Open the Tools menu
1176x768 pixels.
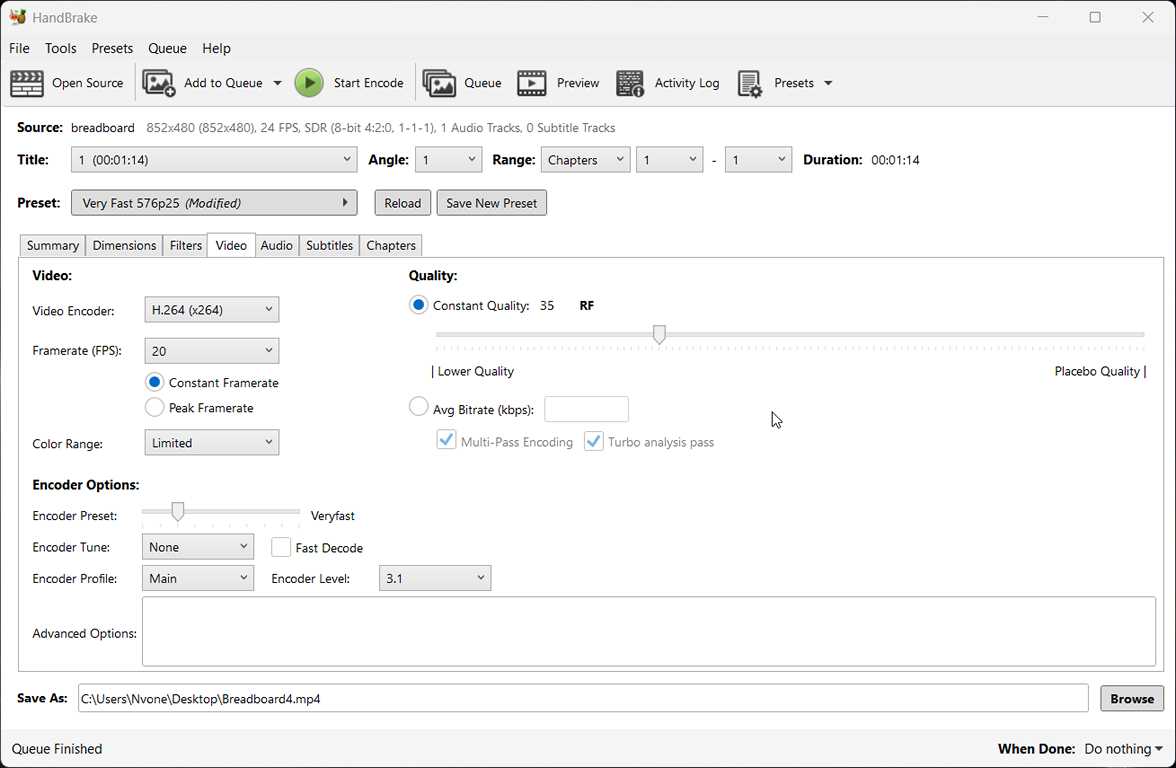(x=61, y=48)
